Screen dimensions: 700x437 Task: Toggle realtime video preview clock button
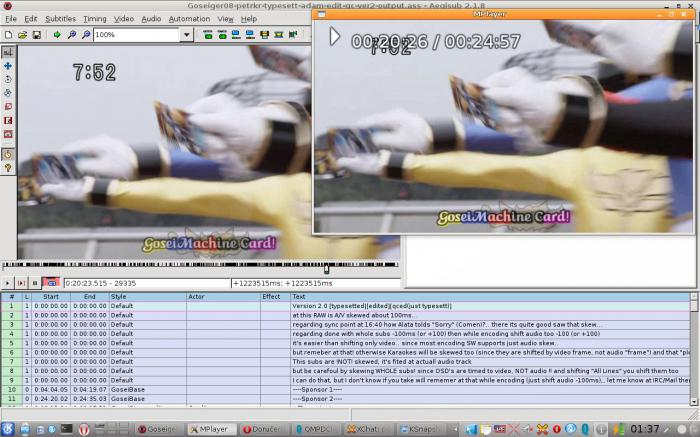pyautogui.click(x=8, y=154)
